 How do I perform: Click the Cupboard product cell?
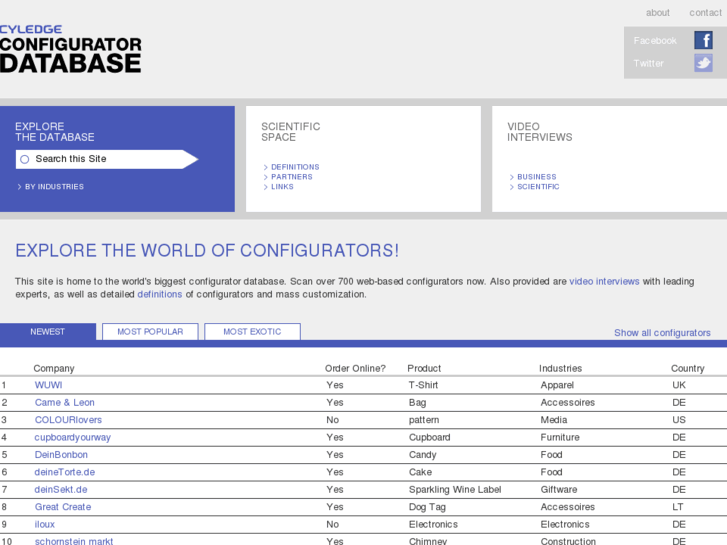pyautogui.click(x=429, y=437)
